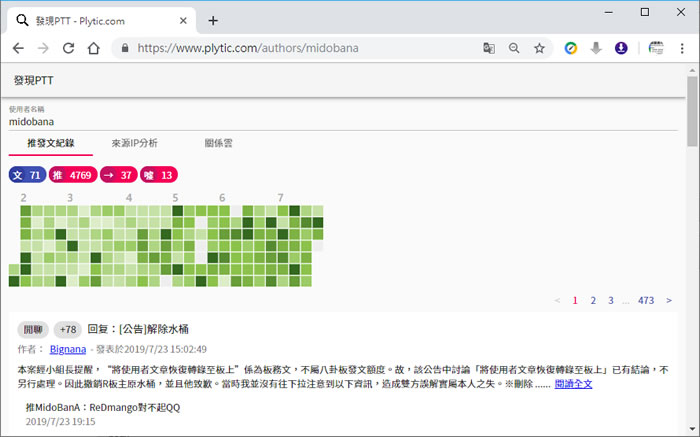Viewport: 700px width, 437px height.
Task: Go to page 1 of results
Action: (575, 300)
